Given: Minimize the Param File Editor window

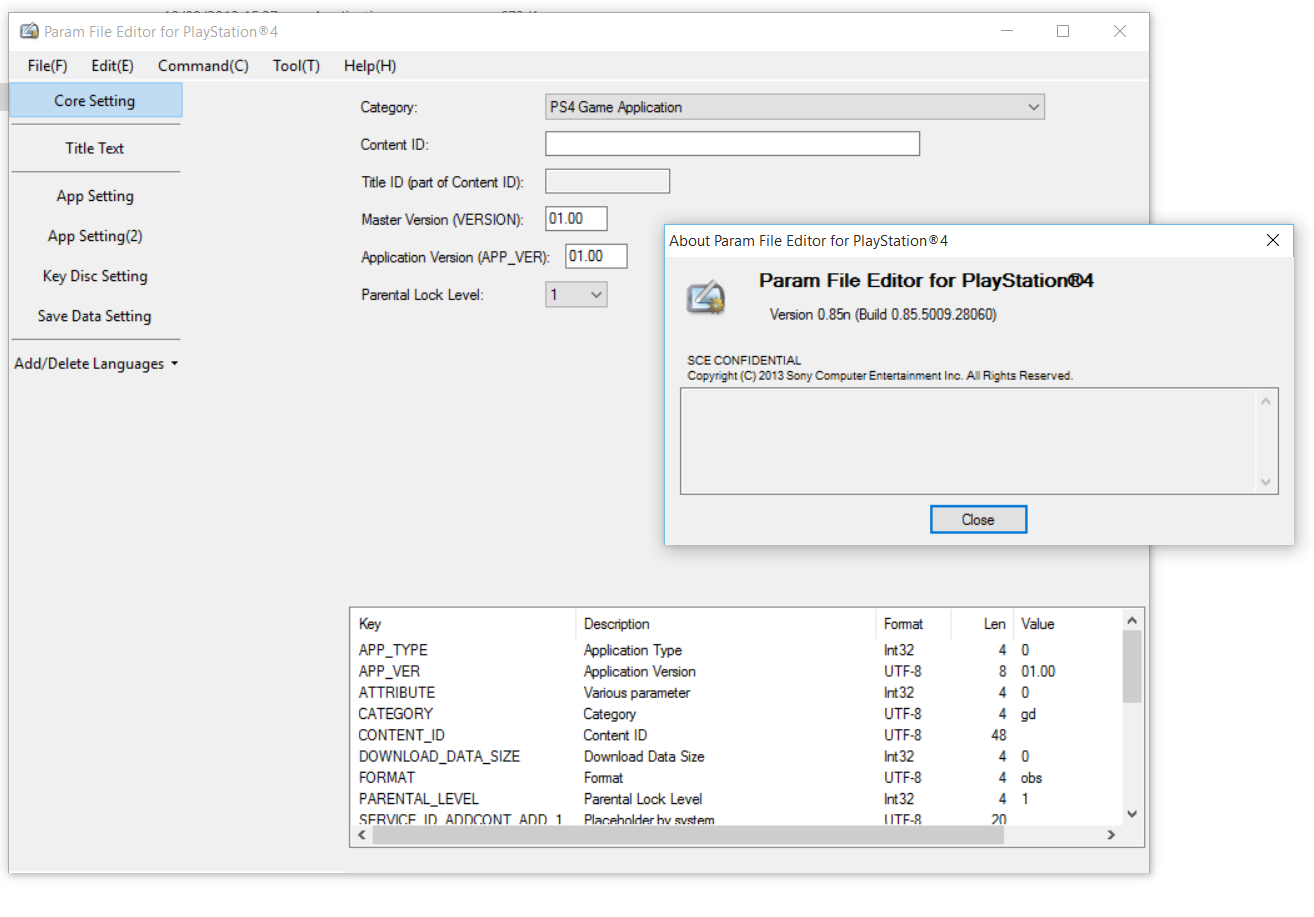Looking at the screenshot, I should click(1007, 31).
